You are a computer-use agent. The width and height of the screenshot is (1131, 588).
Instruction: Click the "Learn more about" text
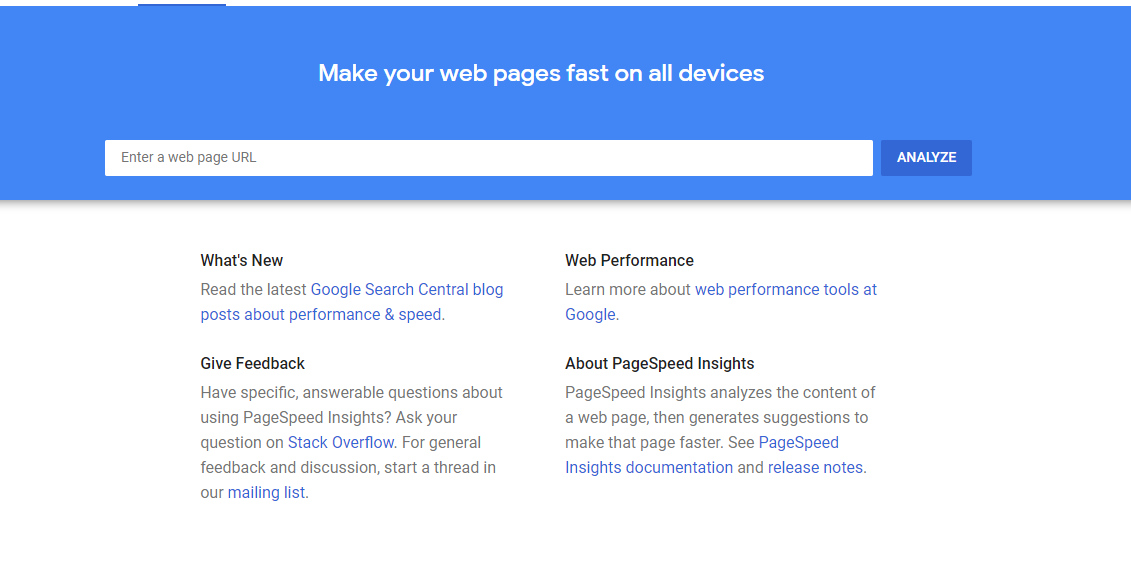click(x=628, y=290)
